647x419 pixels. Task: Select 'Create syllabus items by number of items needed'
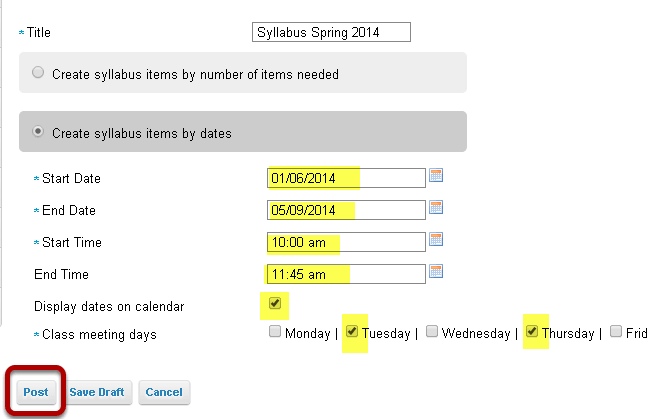click(38, 73)
